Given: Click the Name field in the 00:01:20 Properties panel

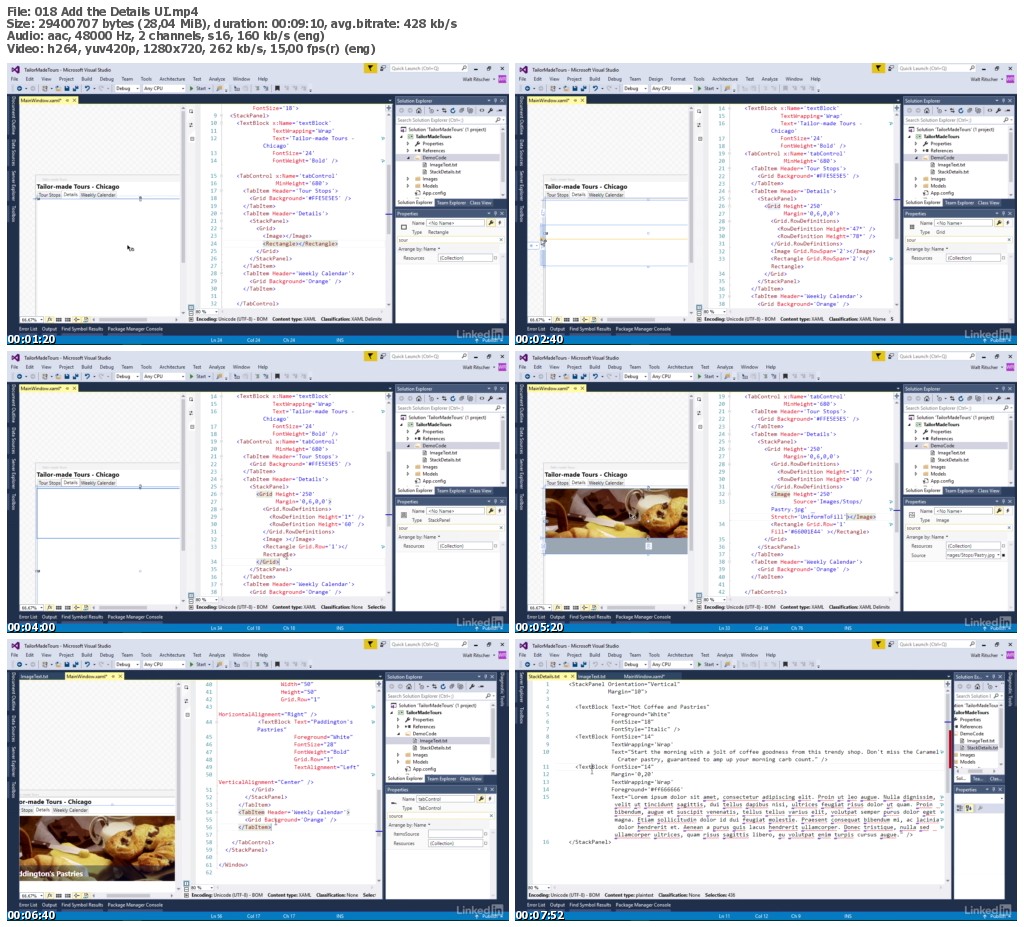Looking at the screenshot, I should click(x=455, y=223).
